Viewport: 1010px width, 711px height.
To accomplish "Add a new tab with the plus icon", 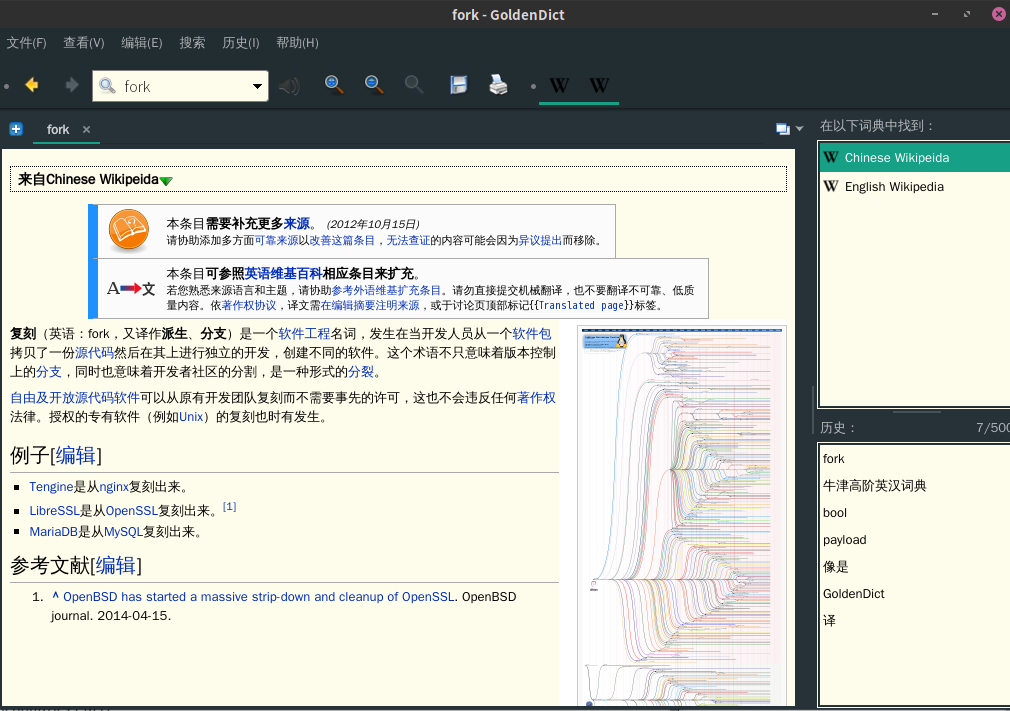I will tap(16, 129).
